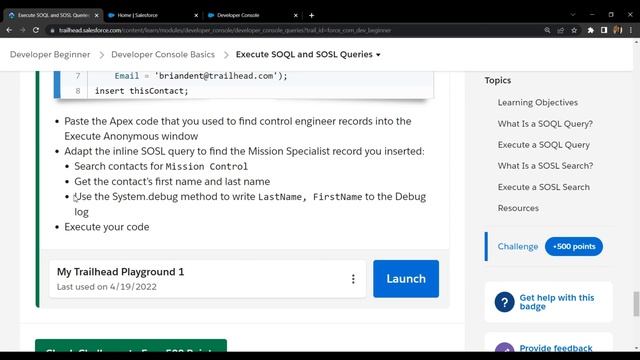Go to the Challenge section link

[x=518, y=247]
